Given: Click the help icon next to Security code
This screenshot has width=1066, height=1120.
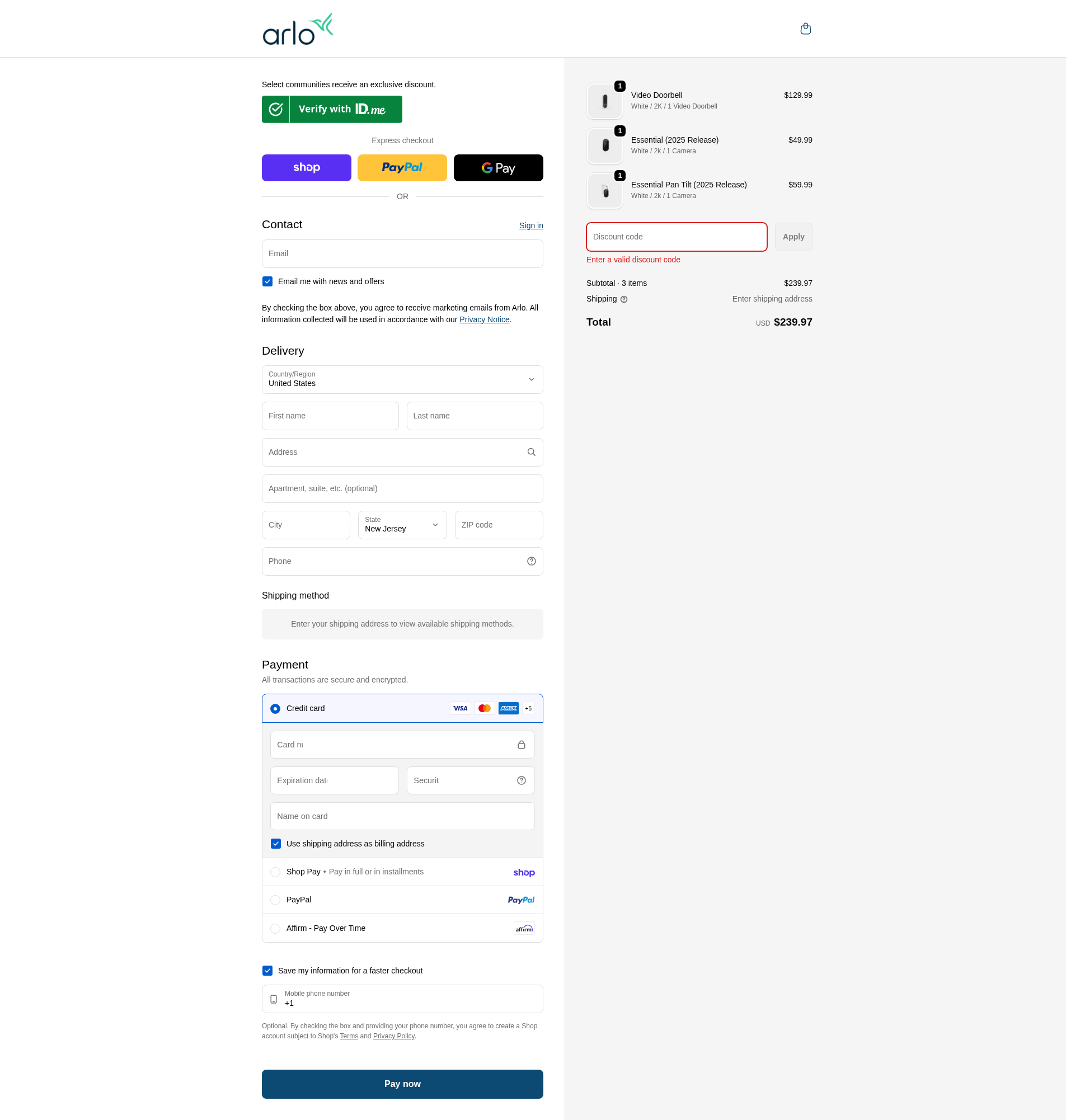Looking at the screenshot, I should 520,780.
